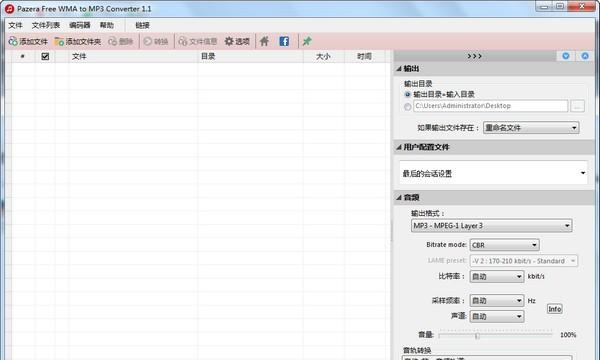Image resolution: width=600 pixels, height=360 pixels.
Task: Open the 如果输出文件存在 dropdown
Action: (531, 128)
